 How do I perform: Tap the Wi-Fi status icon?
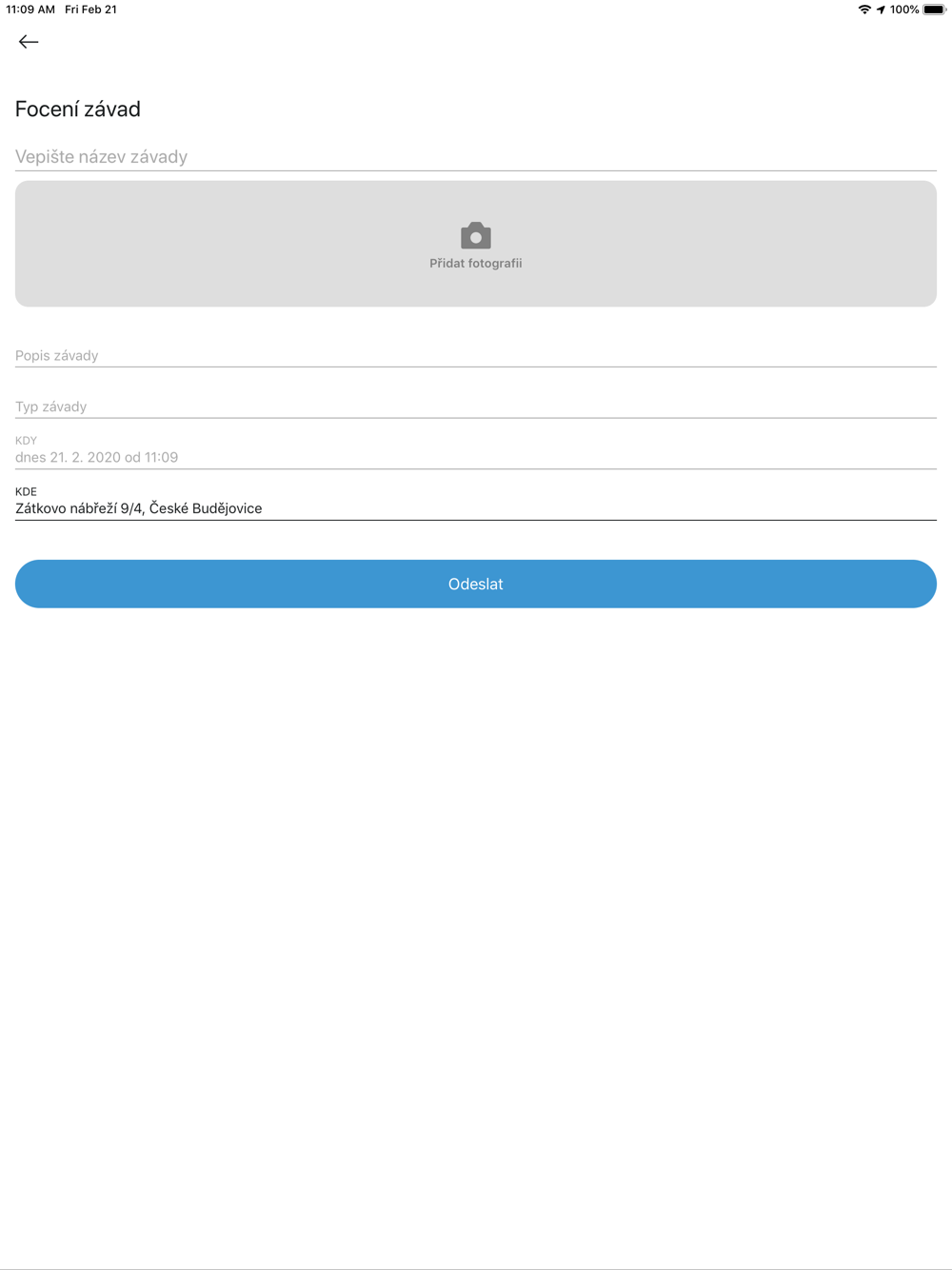[864, 10]
